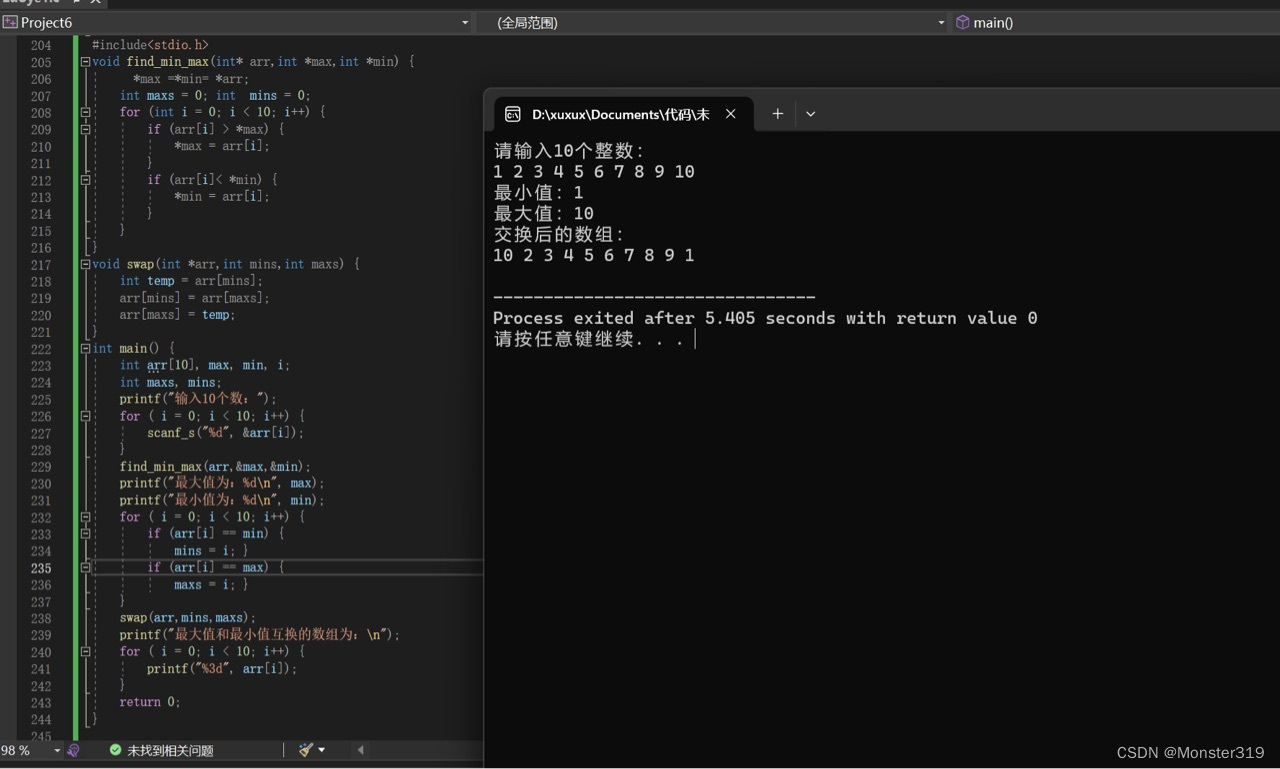Open the Project6 dropdown arrow

465,22
